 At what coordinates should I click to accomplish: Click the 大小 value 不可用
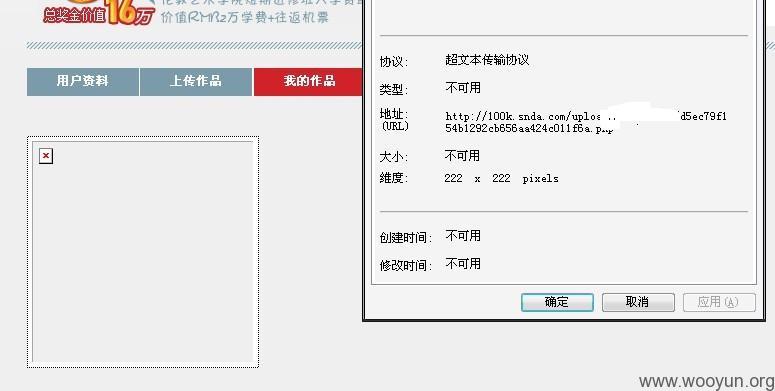[x=462, y=156]
